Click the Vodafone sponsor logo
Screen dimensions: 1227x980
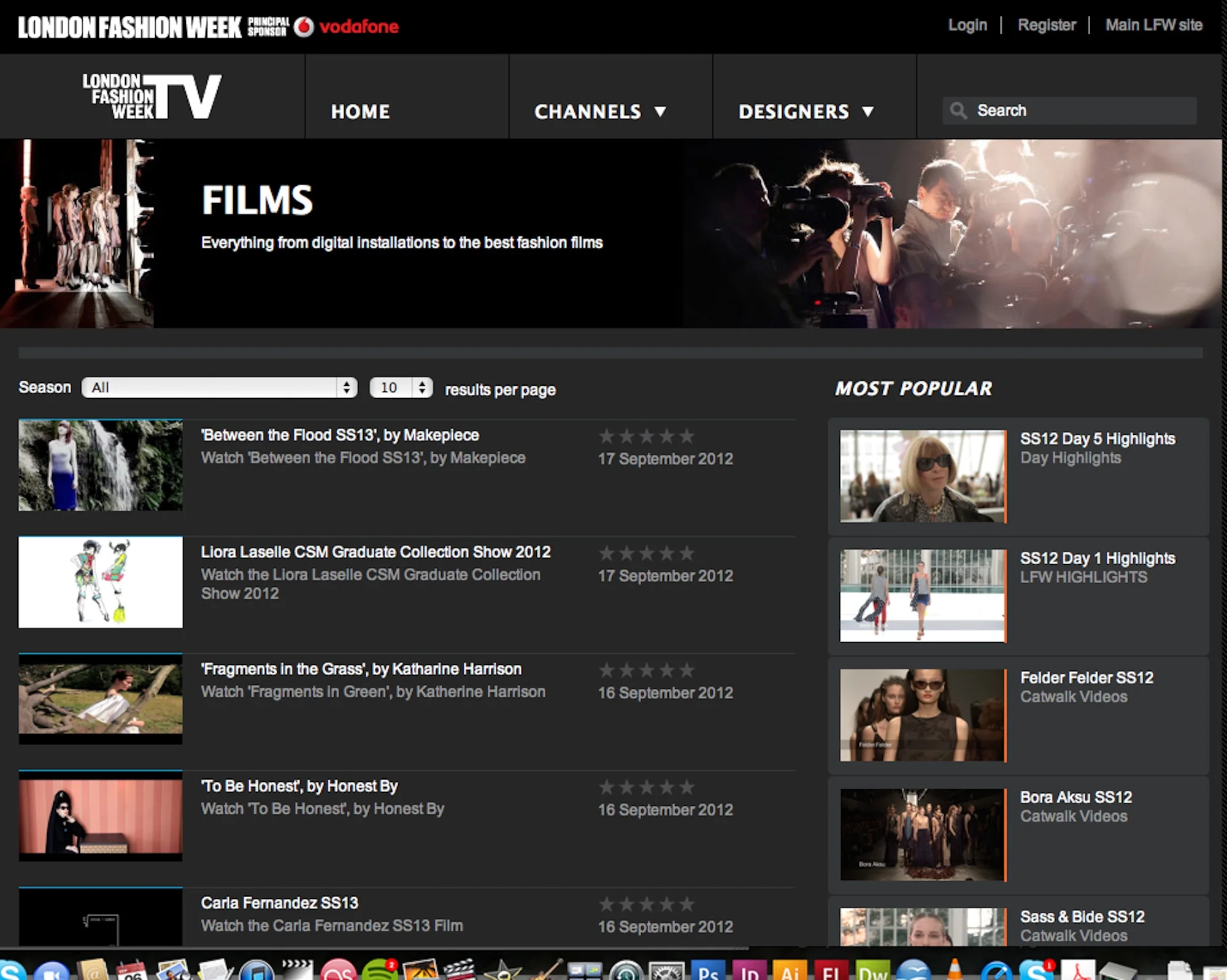click(346, 26)
